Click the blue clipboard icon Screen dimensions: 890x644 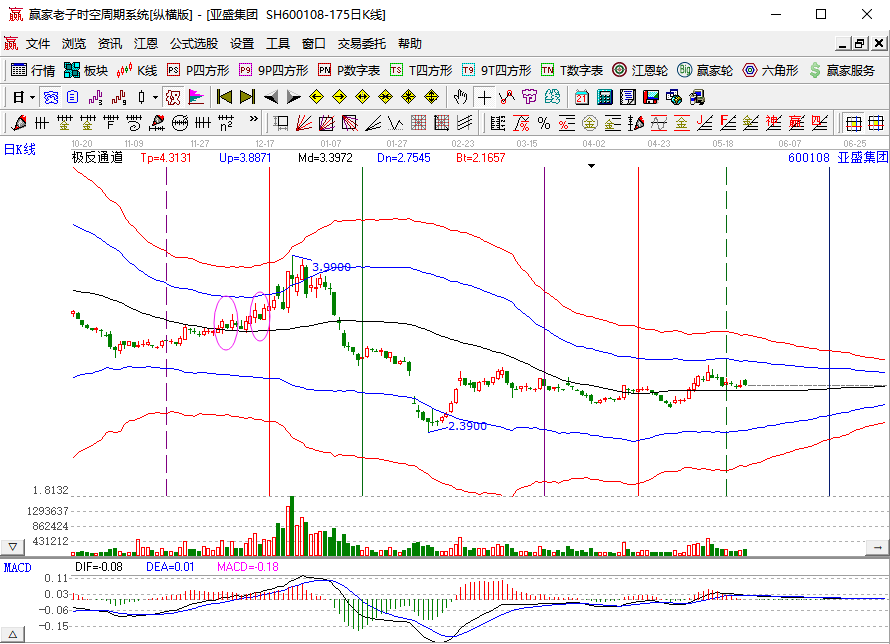point(73,98)
